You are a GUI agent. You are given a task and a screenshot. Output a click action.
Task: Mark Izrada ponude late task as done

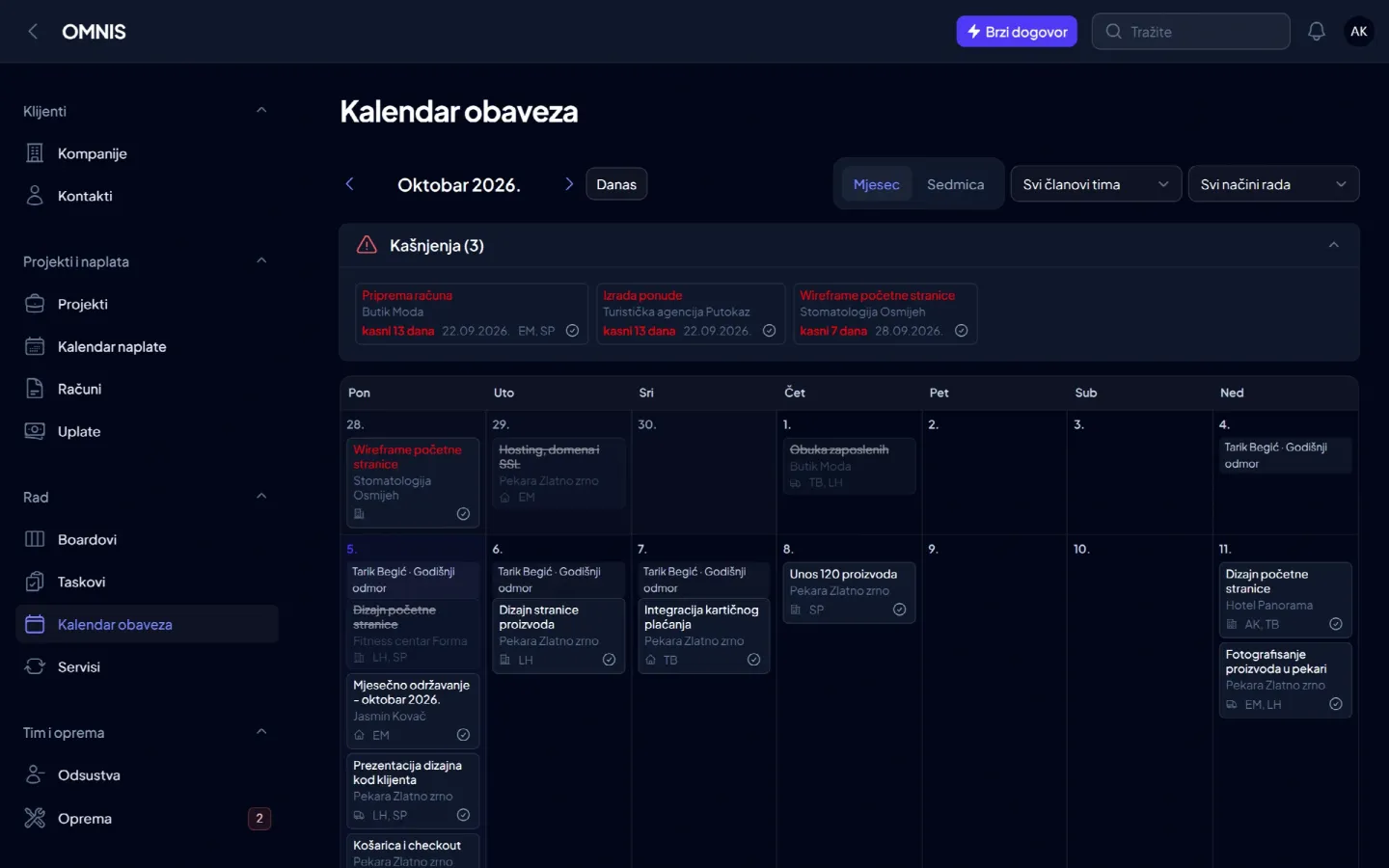(x=769, y=331)
